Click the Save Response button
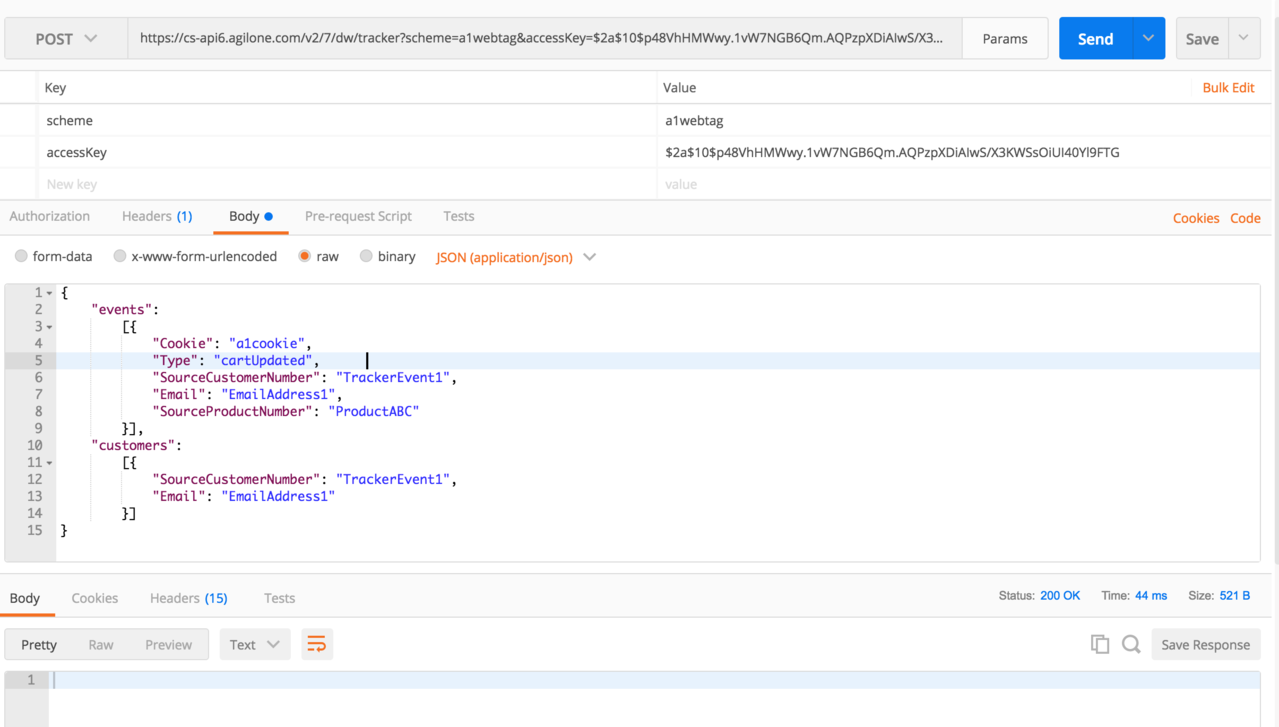Screen dimensions: 1279x727 [x=1205, y=644]
